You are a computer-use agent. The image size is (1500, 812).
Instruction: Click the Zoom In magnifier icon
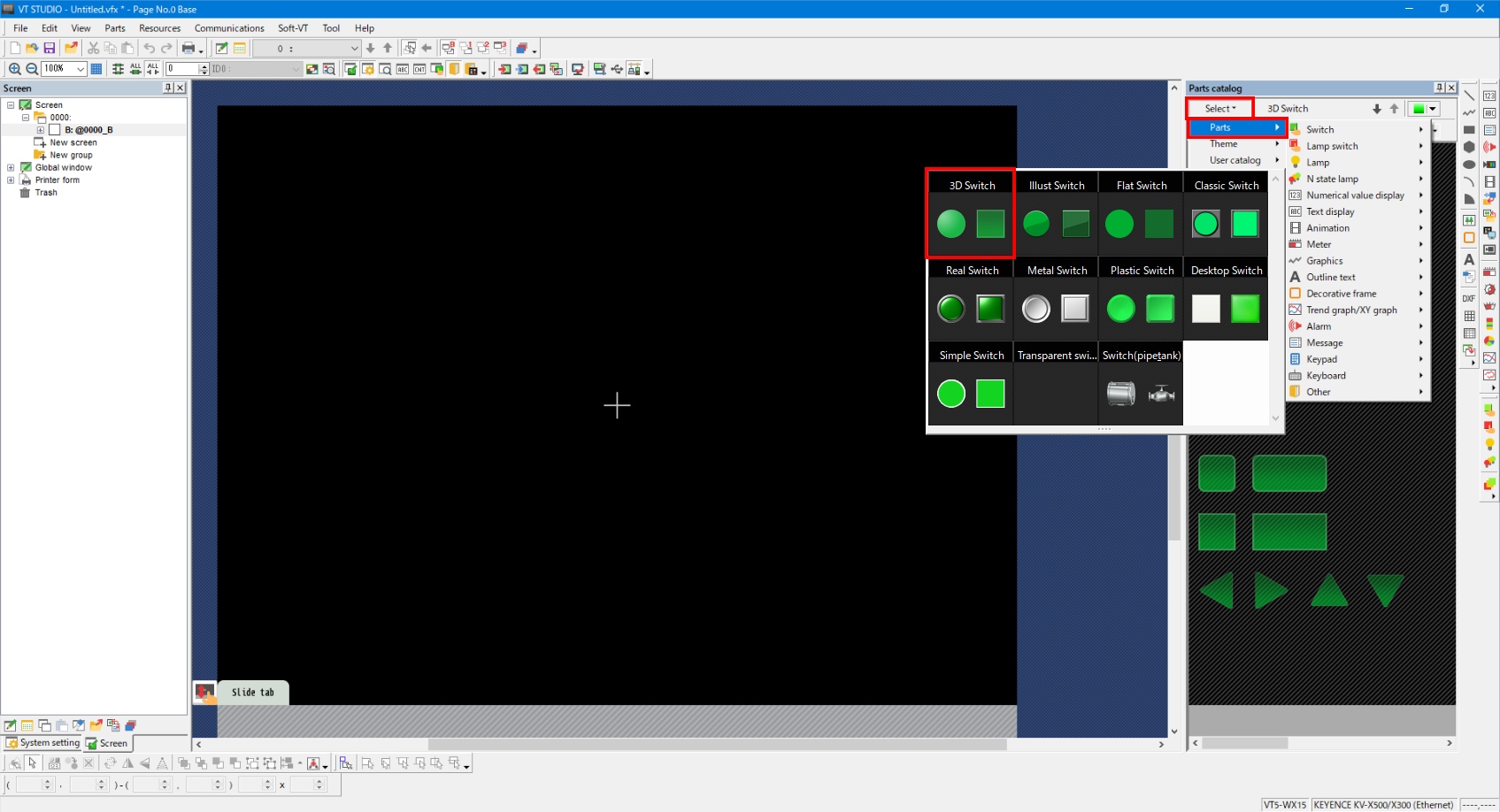(x=14, y=69)
